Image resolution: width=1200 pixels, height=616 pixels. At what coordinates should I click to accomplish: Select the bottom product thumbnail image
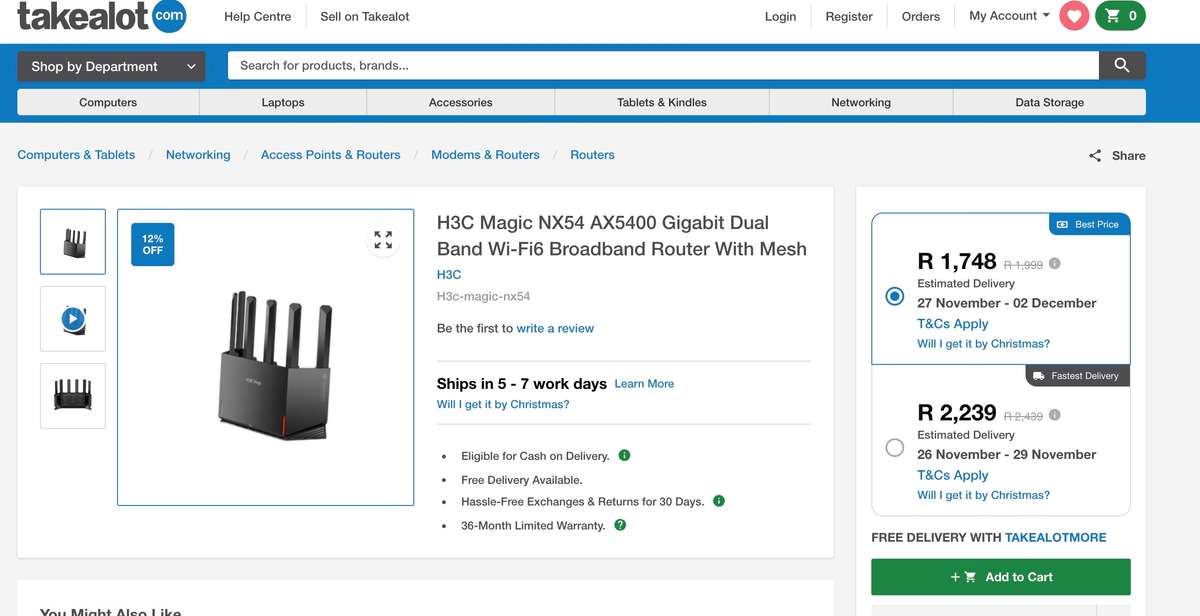click(72, 396)
